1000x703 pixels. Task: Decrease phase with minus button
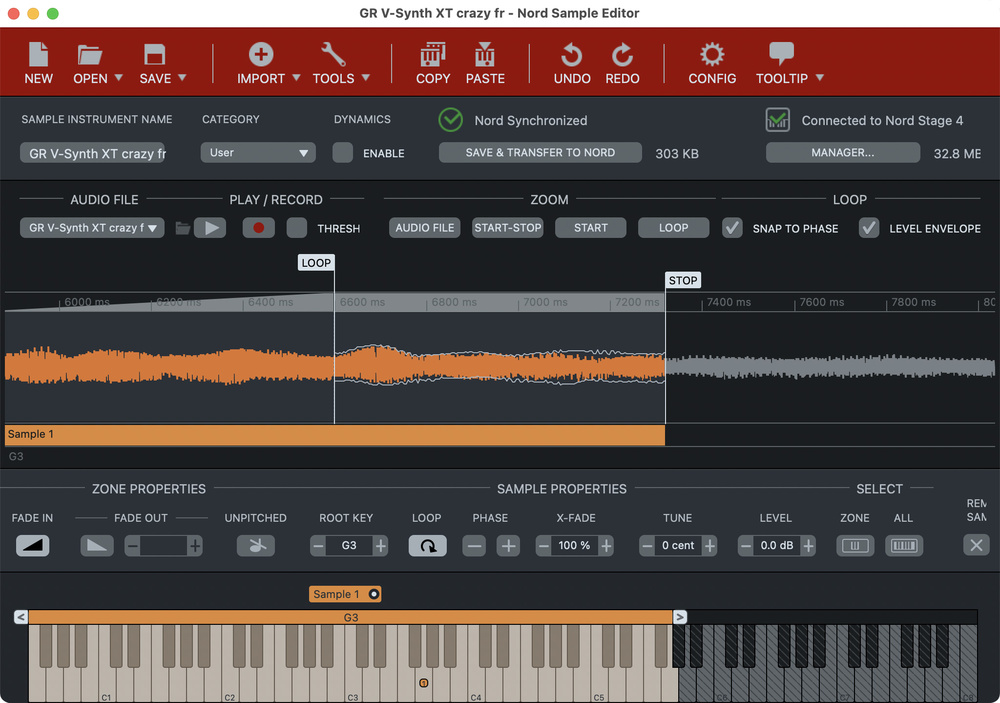pyautogui.click(x=474, y=545)
